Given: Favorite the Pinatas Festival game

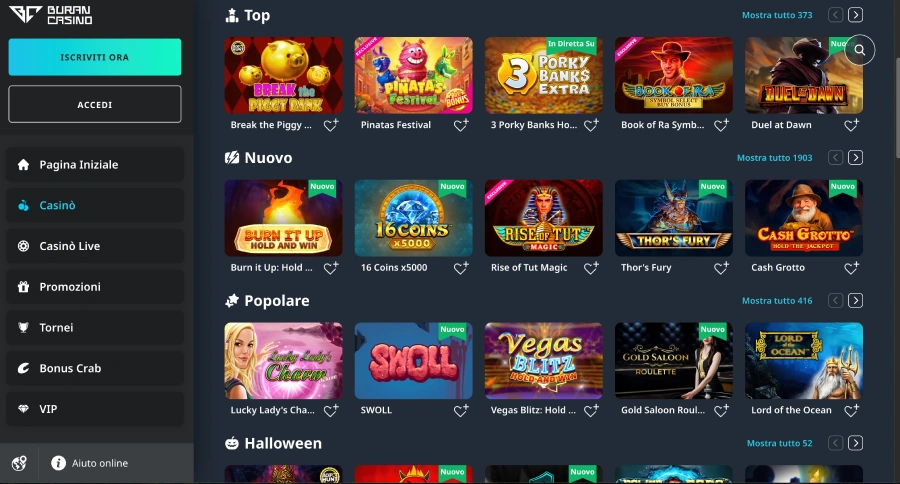Looking at the screenshot, I should [x=461, y=125].
